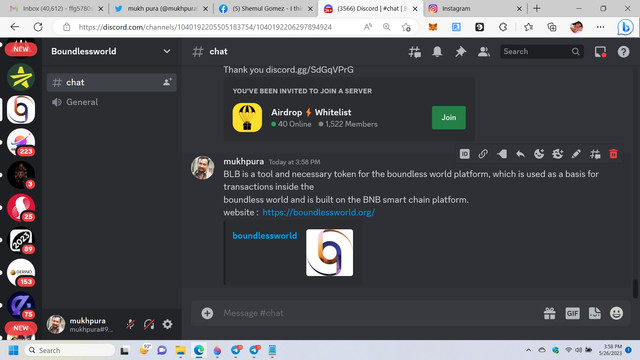This screenshot has height=360, width=640.
Task: Open Edge settings and more menu
Action: click(600, 27)
